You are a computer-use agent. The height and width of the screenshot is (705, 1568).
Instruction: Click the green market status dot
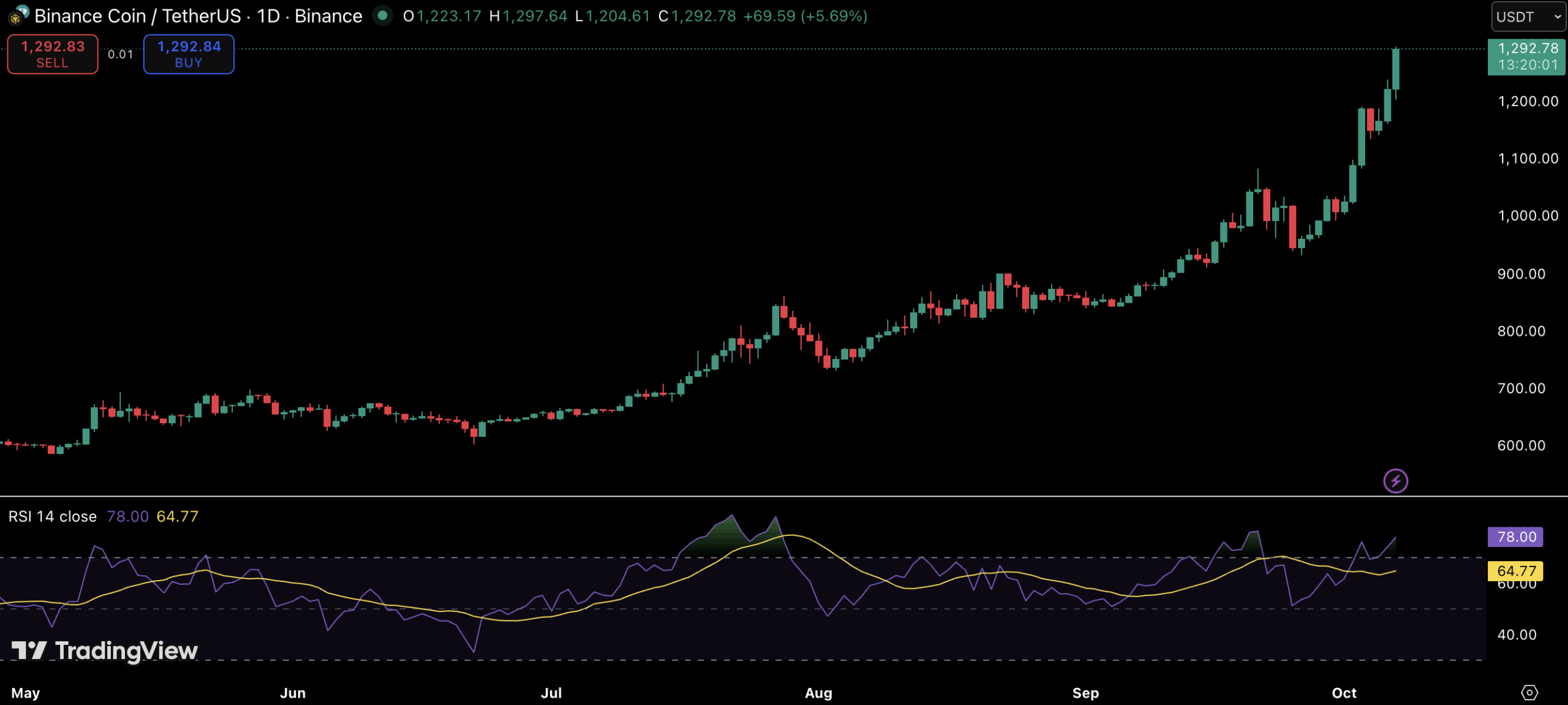pos(383,15)
